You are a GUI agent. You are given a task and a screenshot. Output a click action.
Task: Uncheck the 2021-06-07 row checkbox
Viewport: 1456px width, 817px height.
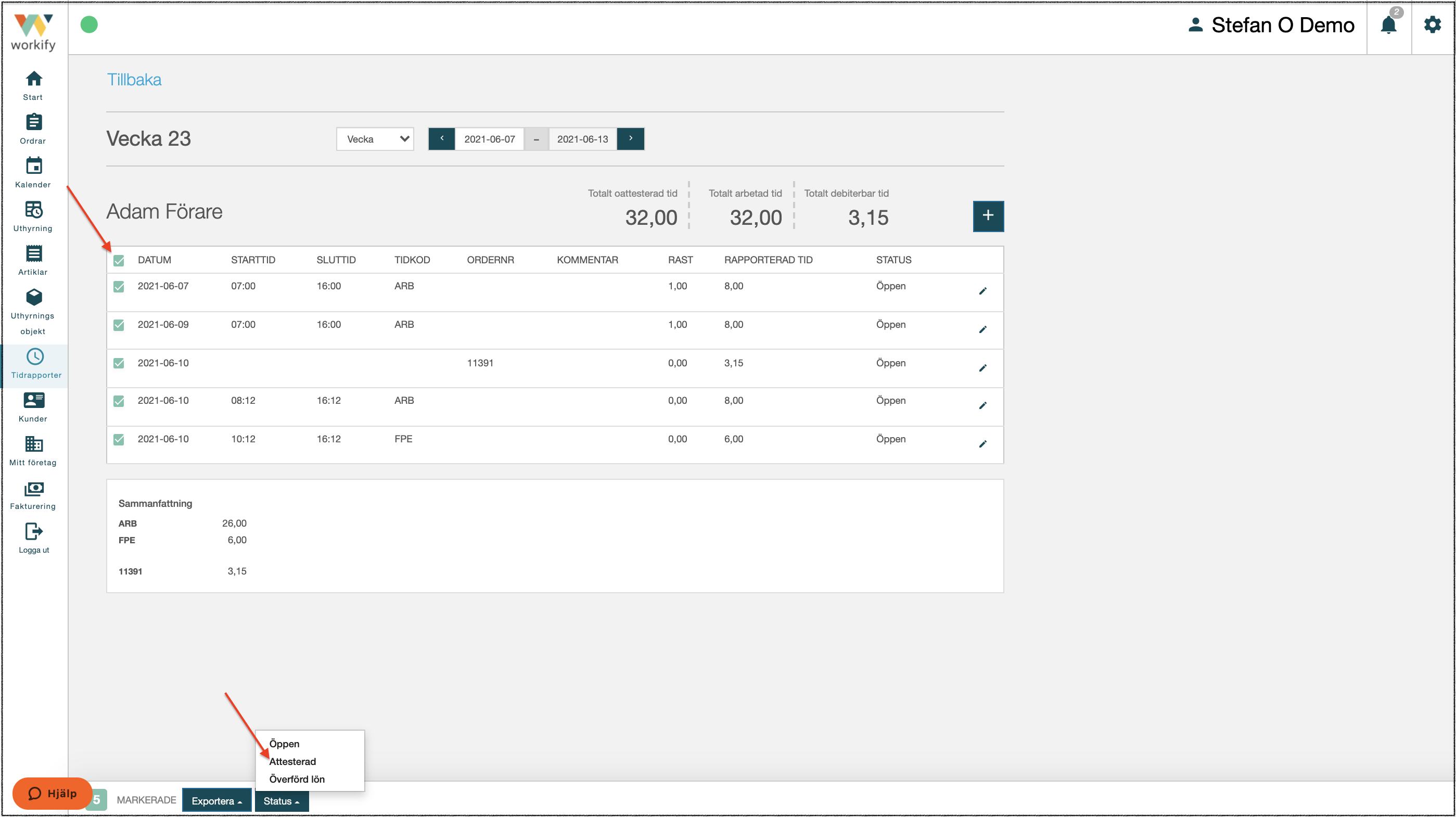point(119,286)
